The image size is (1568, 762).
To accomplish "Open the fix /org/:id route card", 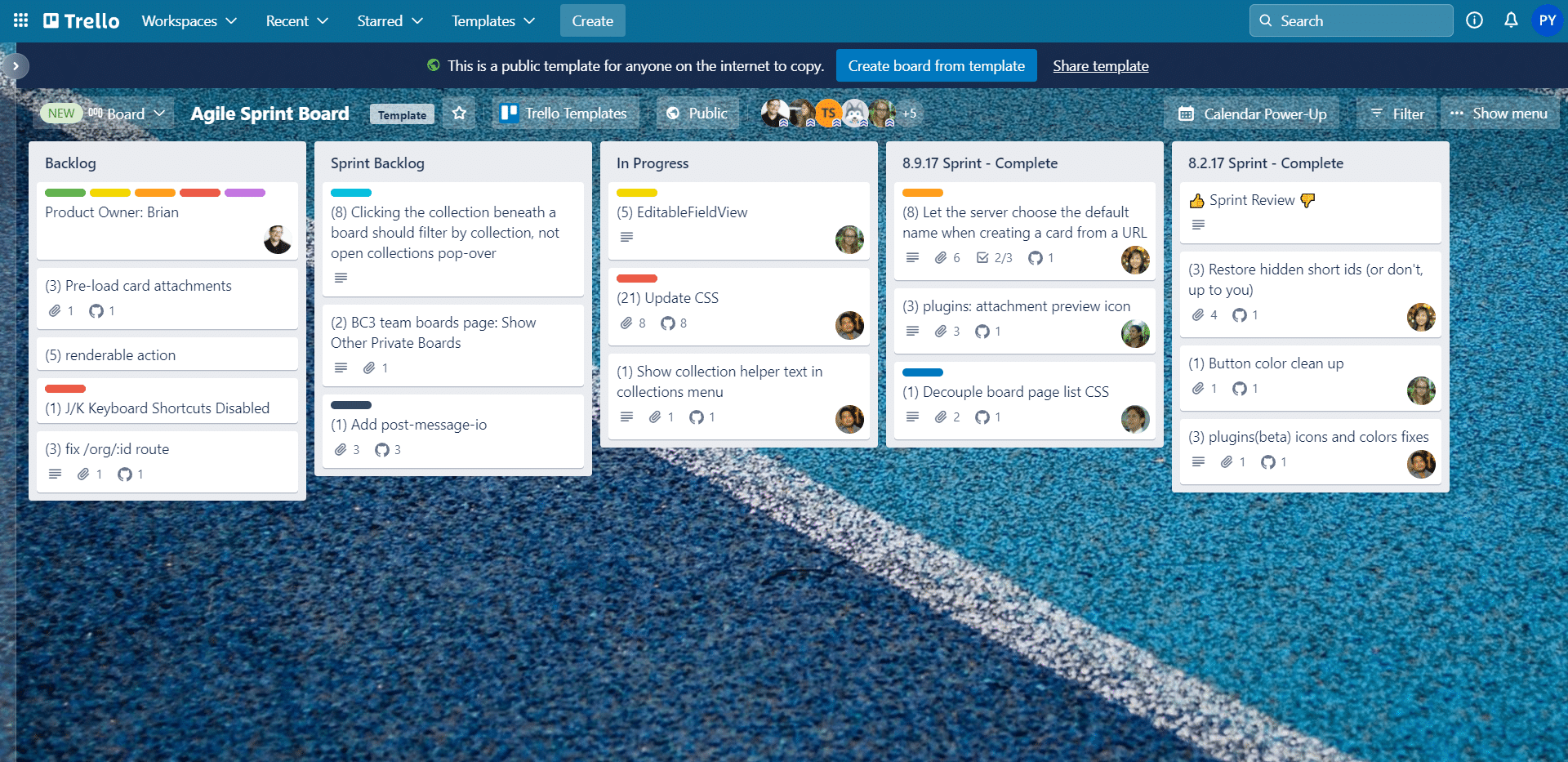I will click(167, 461).
